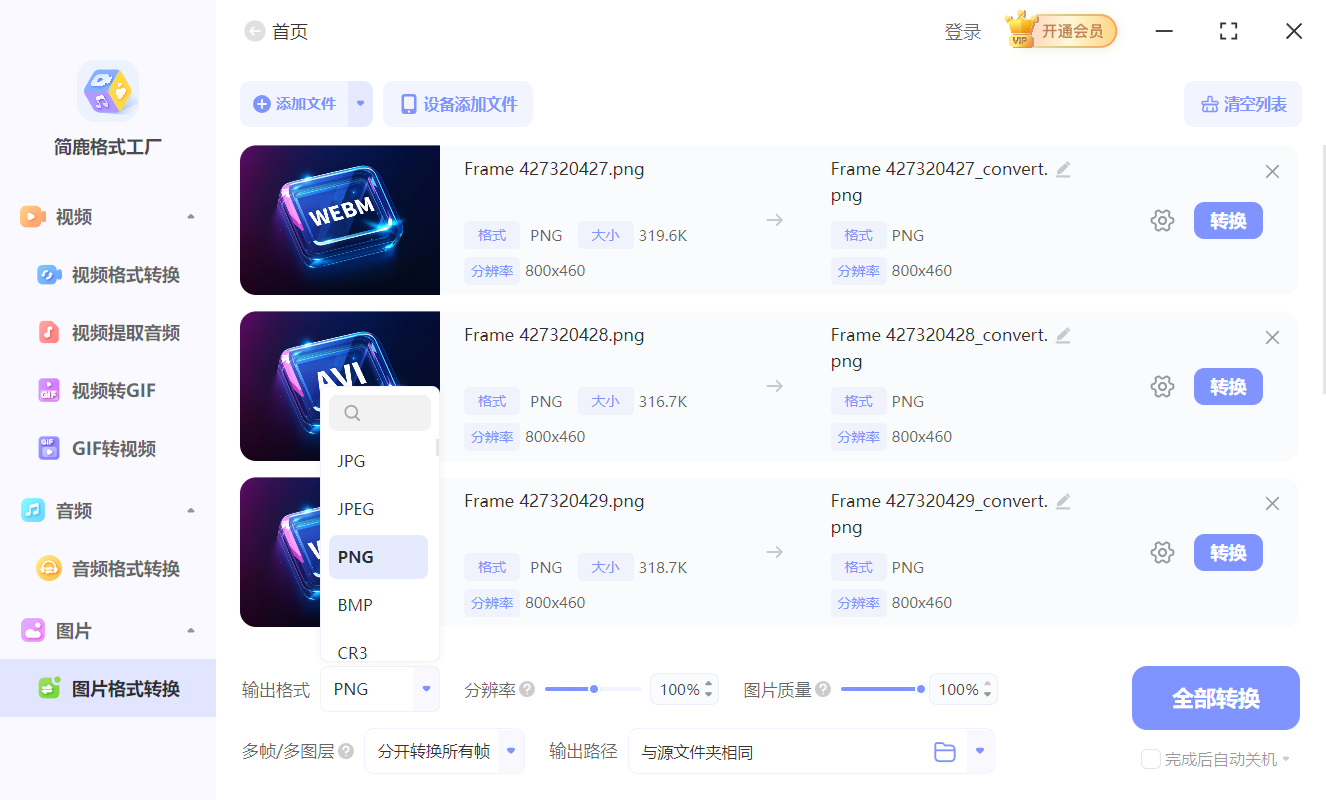Click the 分辨率 100% stepper arrows
The image size is (1326, 800).
click(x=709, y=689)
